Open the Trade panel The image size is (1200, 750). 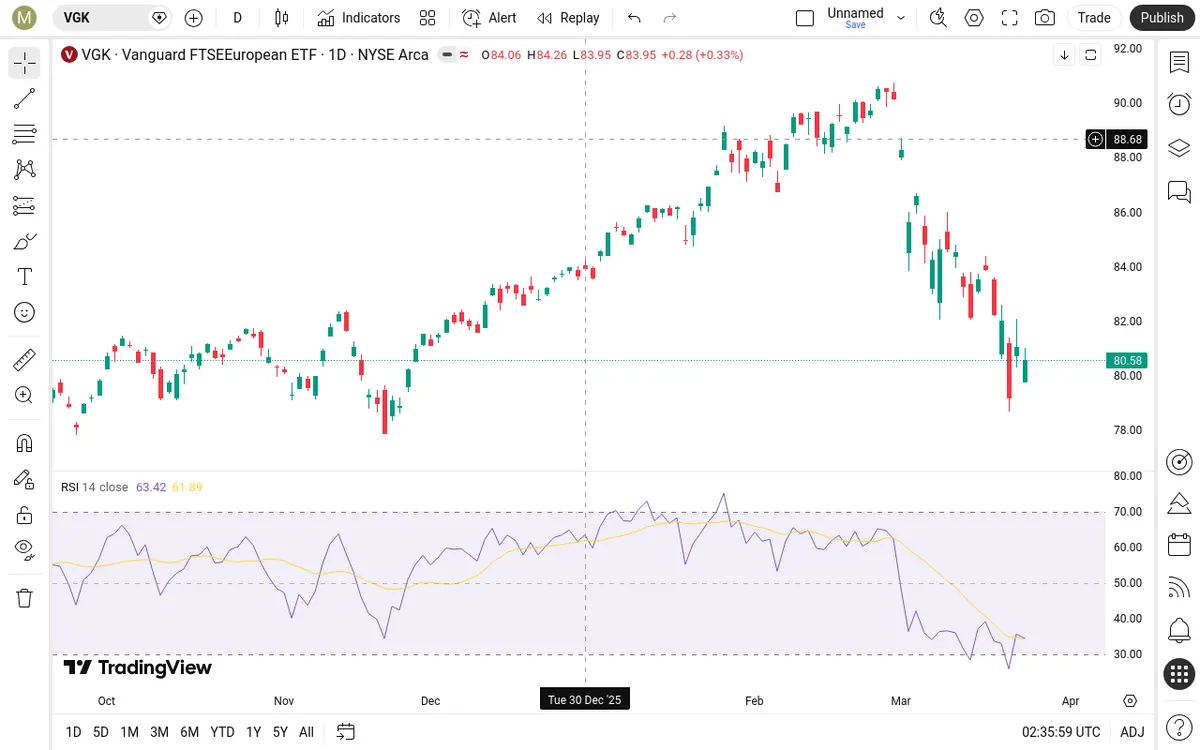pos(1094,17)
